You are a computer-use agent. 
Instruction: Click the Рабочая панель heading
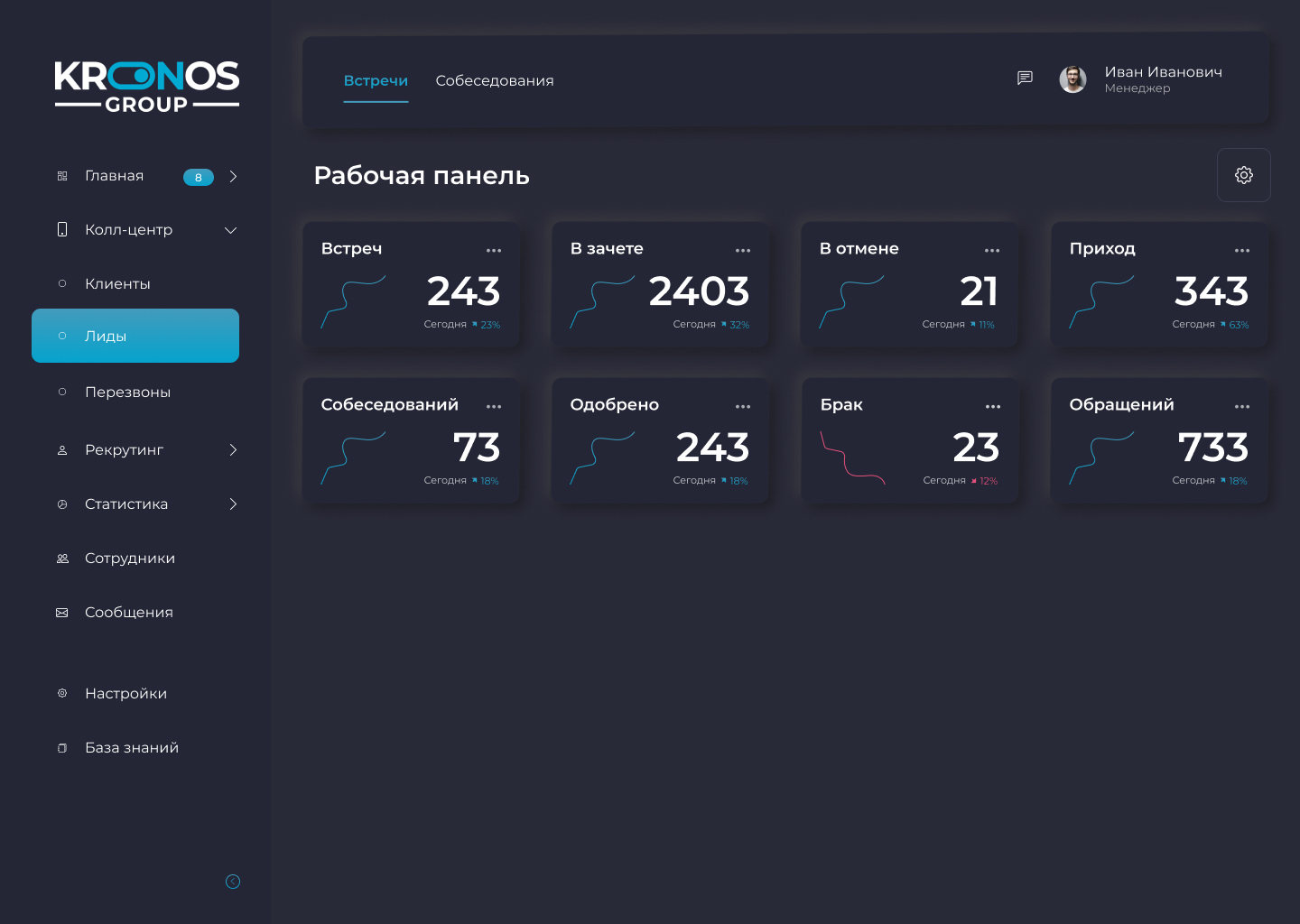(x=422, y=175)
